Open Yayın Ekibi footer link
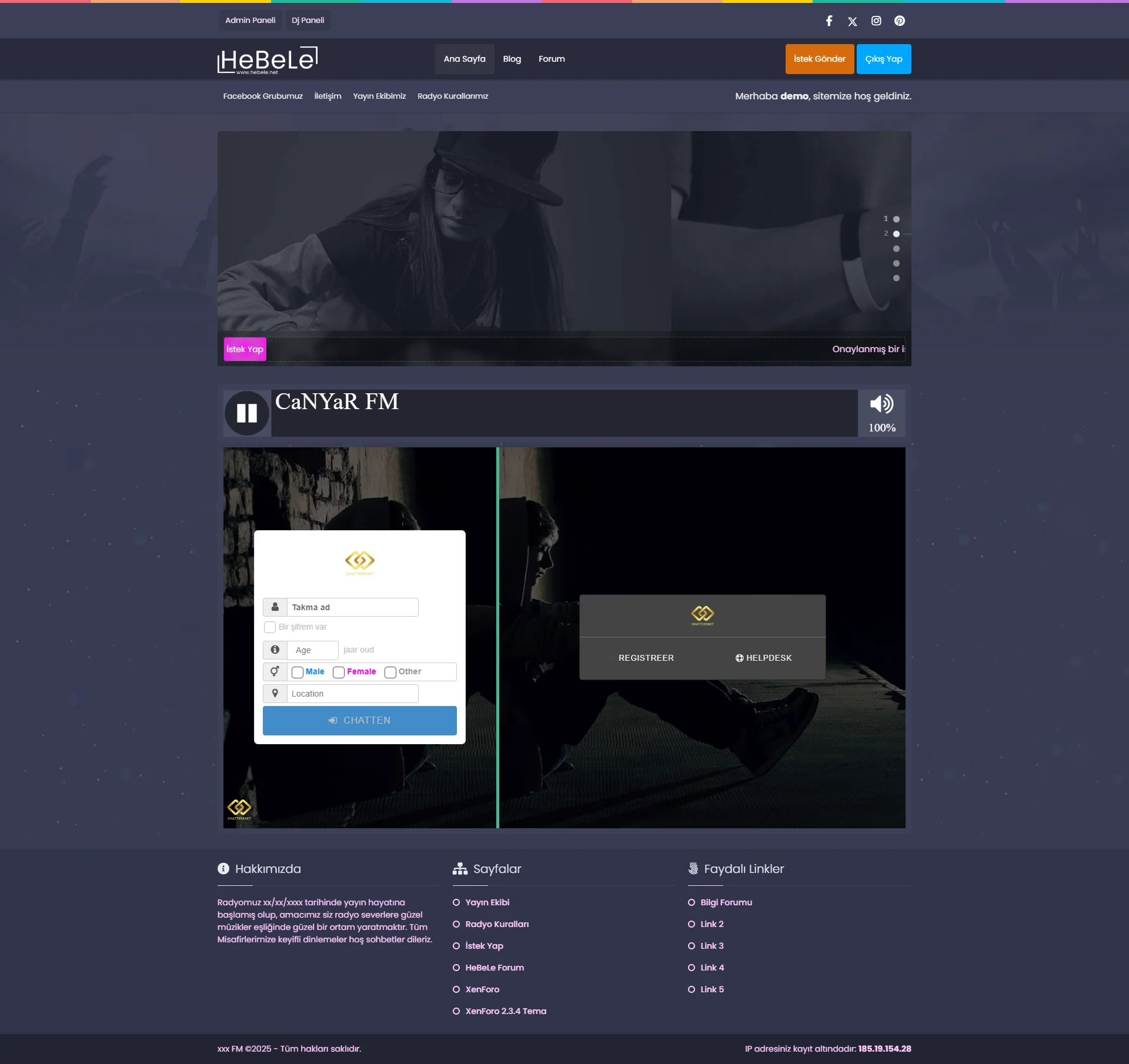1129x1064 pixels. 487,902
